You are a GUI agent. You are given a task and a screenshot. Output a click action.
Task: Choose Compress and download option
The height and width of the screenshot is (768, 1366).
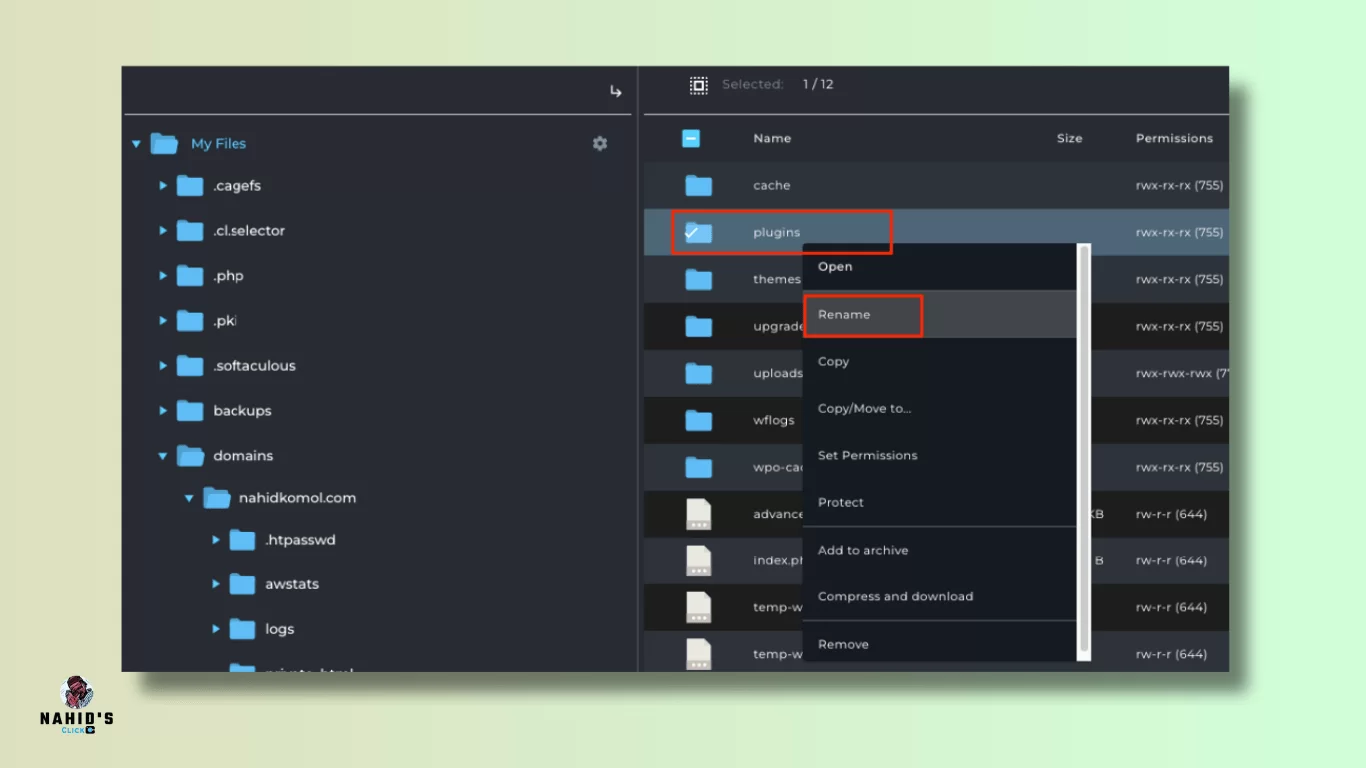coord(940,596)
